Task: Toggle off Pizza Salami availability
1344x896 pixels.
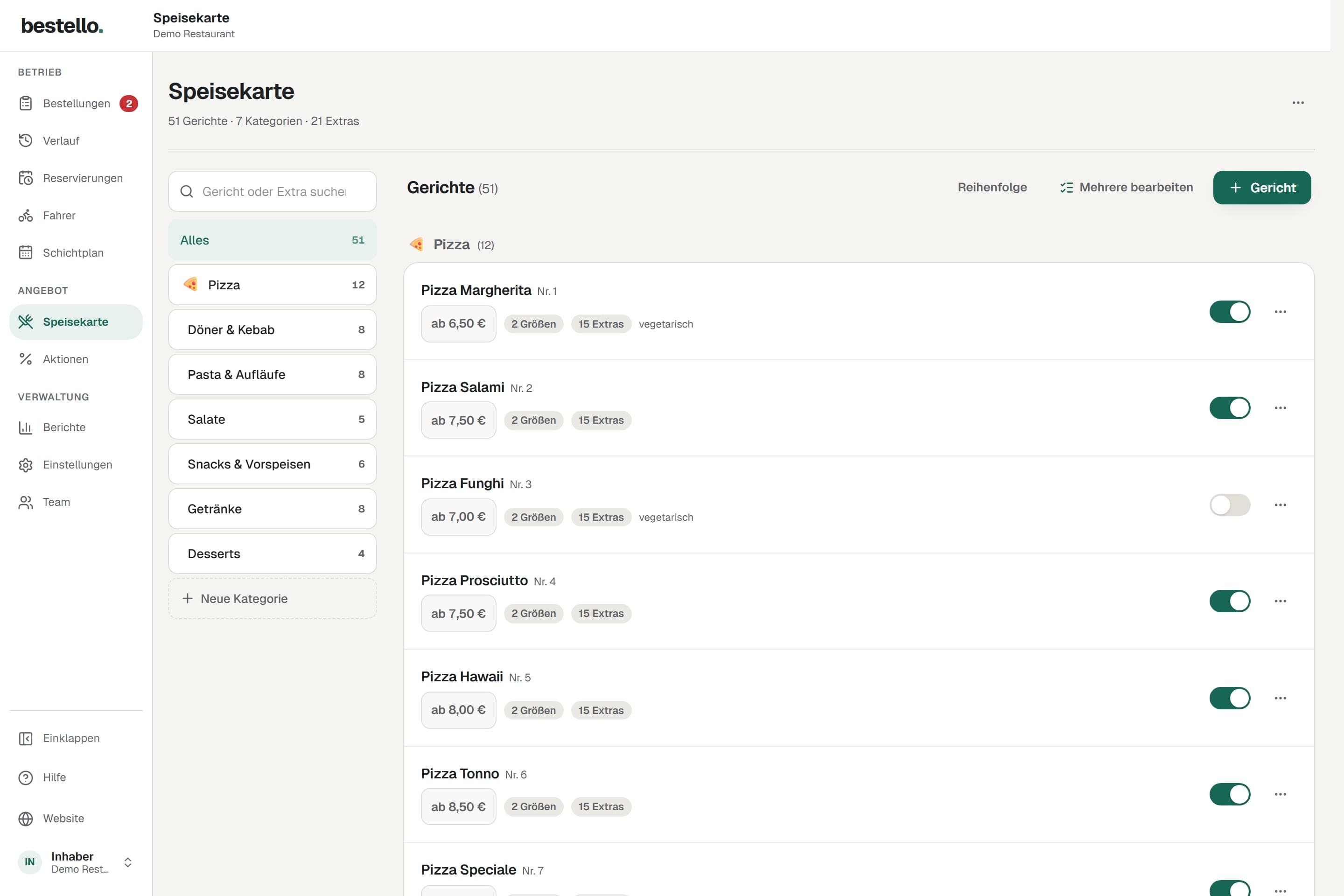Action: [x=1230, y=408]
